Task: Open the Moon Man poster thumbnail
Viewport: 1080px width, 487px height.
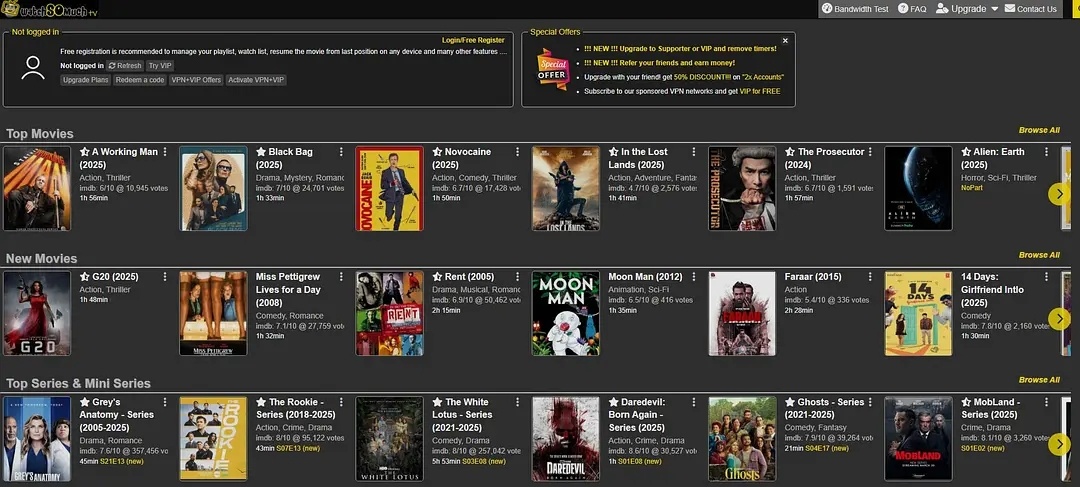Action: pos(565,313)
